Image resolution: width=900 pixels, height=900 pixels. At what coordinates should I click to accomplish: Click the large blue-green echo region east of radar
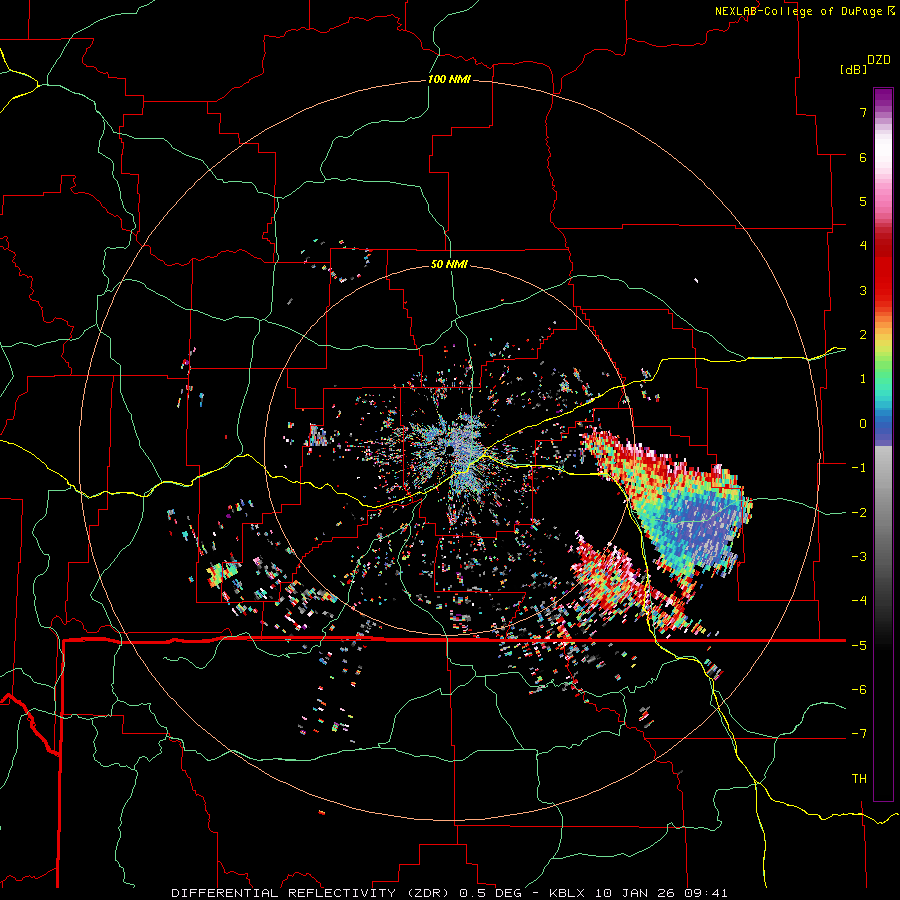692,519
